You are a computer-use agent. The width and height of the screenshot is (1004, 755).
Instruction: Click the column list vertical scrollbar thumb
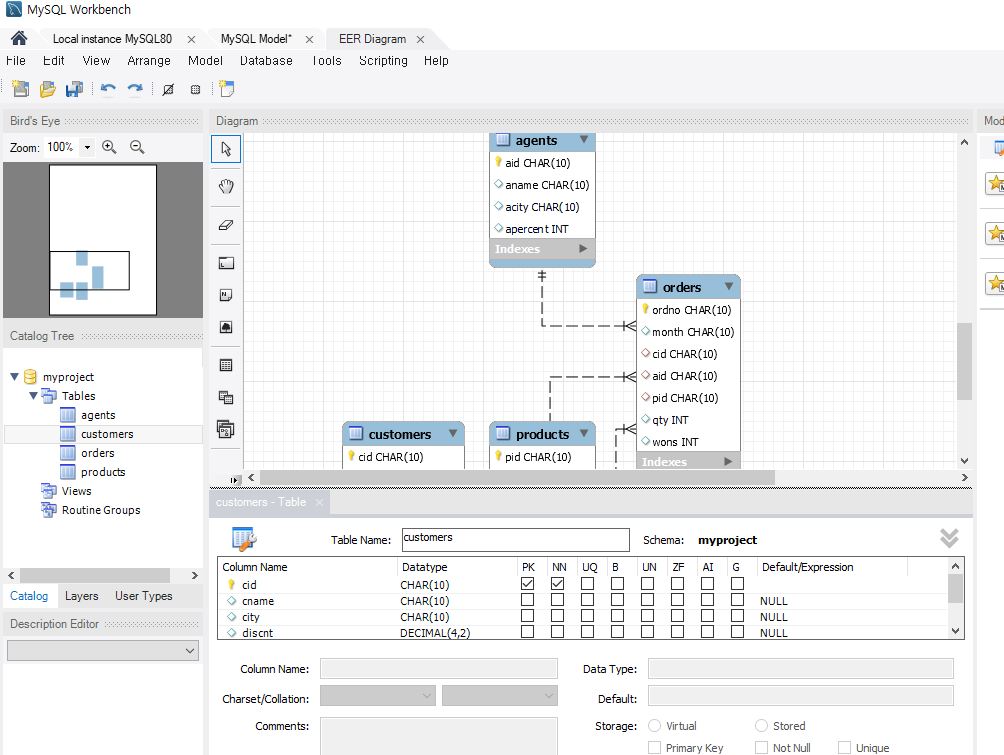click(x=955, y=589)
